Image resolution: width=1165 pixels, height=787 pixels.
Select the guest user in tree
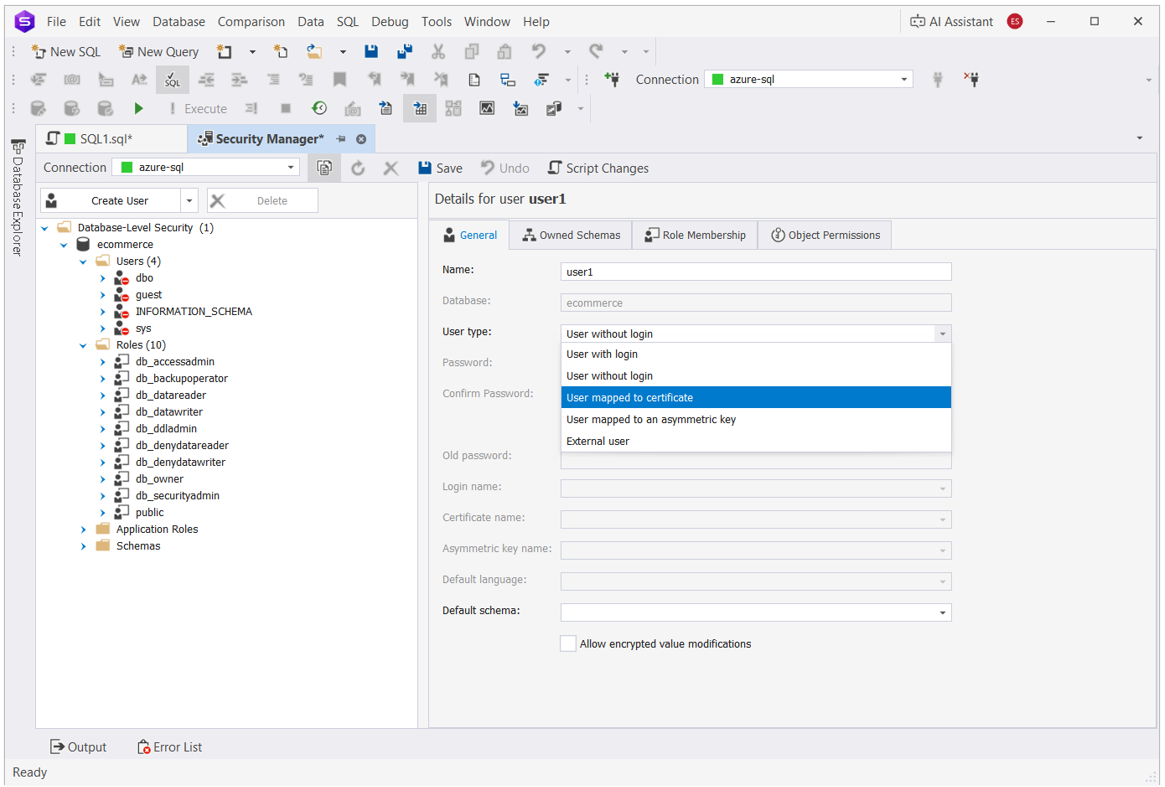point(149,295)
